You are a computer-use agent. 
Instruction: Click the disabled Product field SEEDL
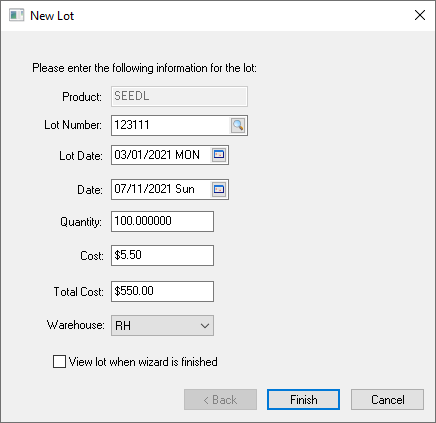coord(179,97)
